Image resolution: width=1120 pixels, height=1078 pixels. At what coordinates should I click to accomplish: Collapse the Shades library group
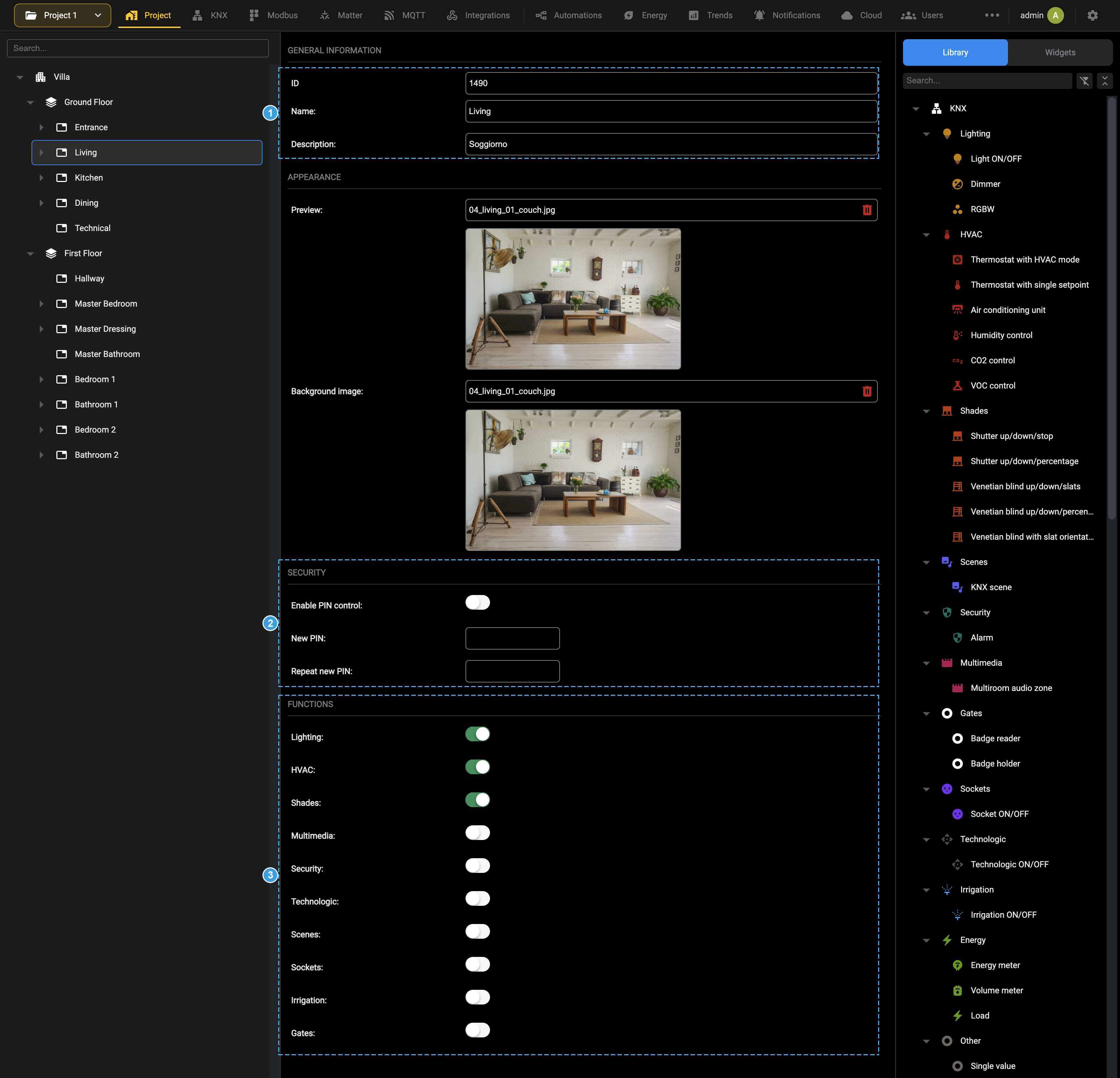926,411
